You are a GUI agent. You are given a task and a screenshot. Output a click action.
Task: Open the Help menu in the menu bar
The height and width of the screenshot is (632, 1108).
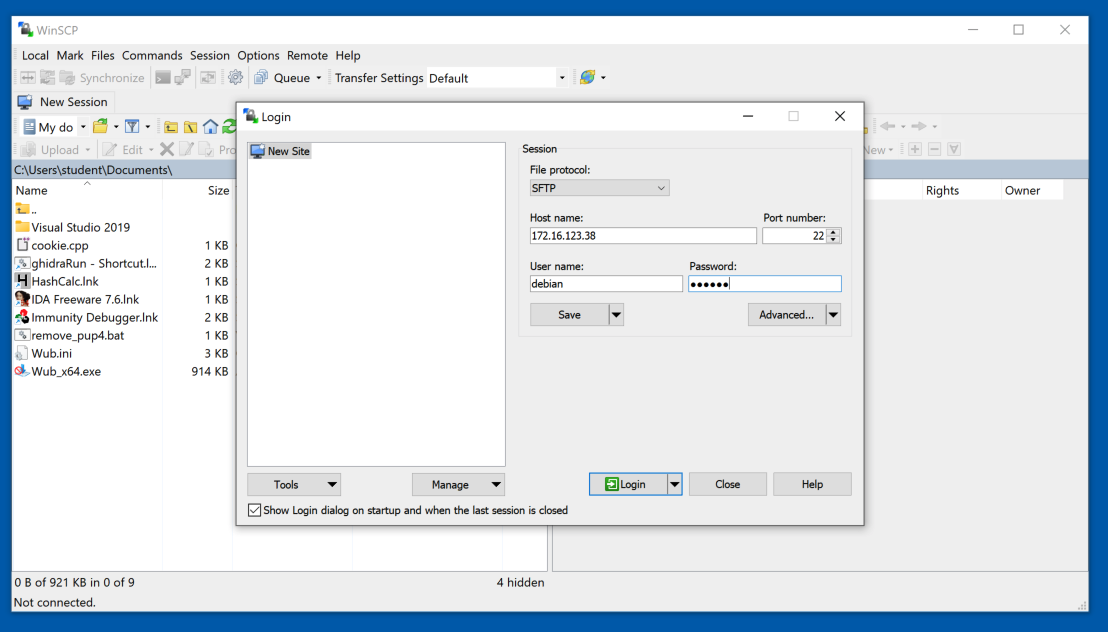[348, 55]
